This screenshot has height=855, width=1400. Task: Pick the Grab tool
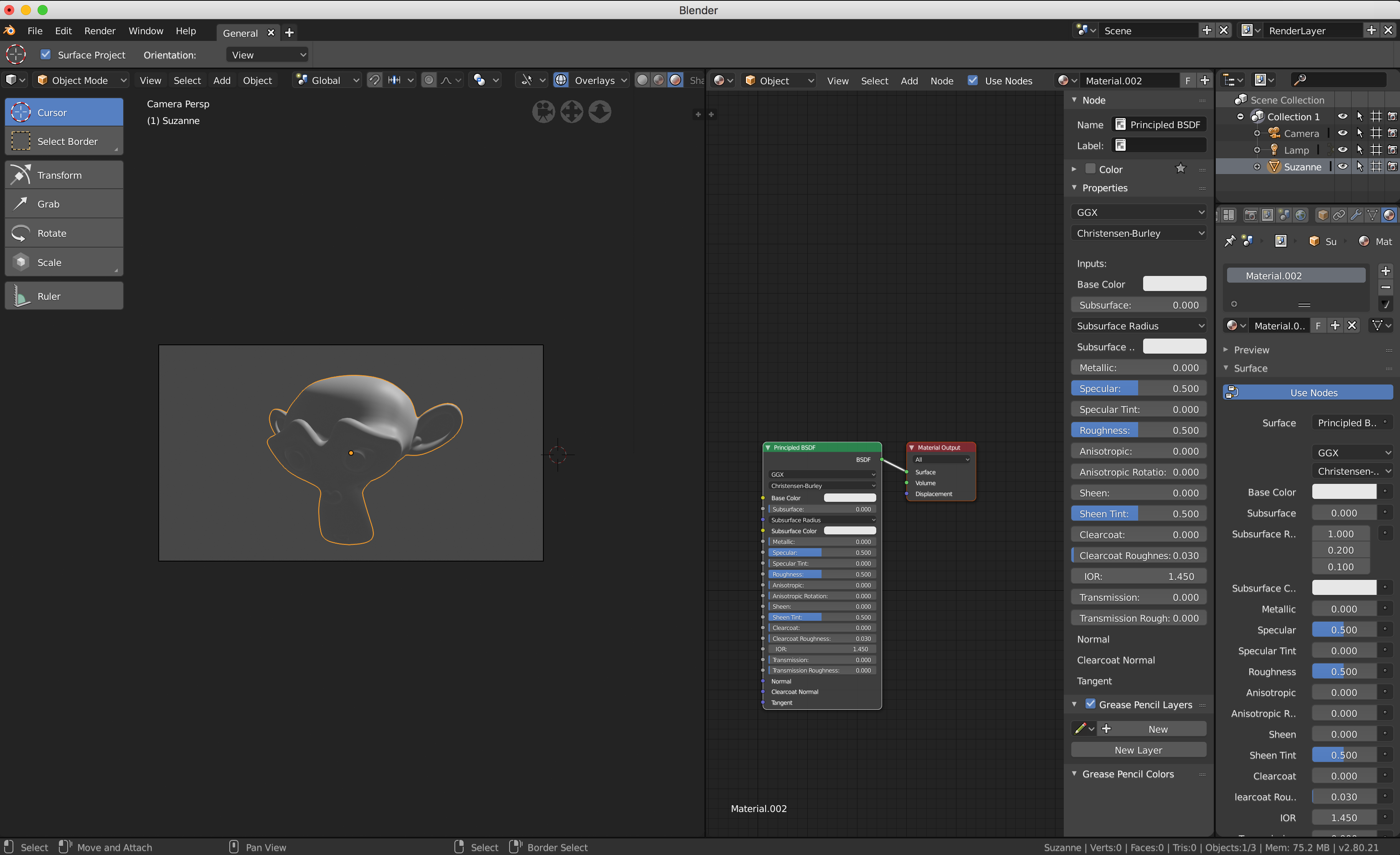(x=64, y=204)
